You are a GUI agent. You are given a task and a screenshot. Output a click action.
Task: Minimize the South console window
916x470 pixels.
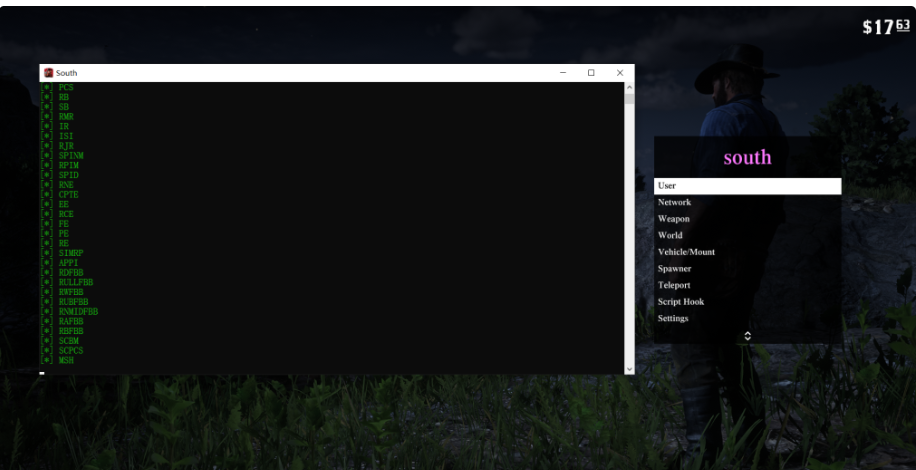coord(563,72)
